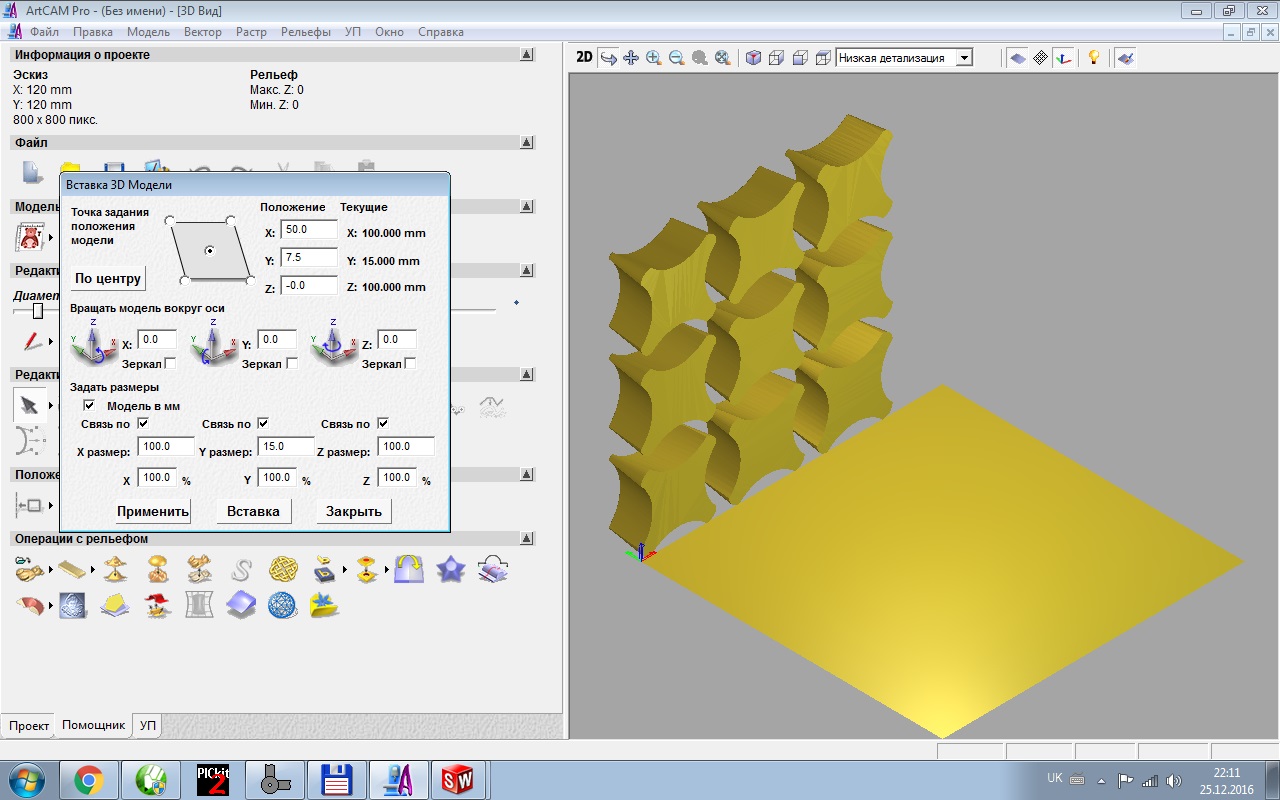Viewport: 1280px width, 800px height.
Task: Click the volume speaker tray icon
Action: tap(1173, 780)
